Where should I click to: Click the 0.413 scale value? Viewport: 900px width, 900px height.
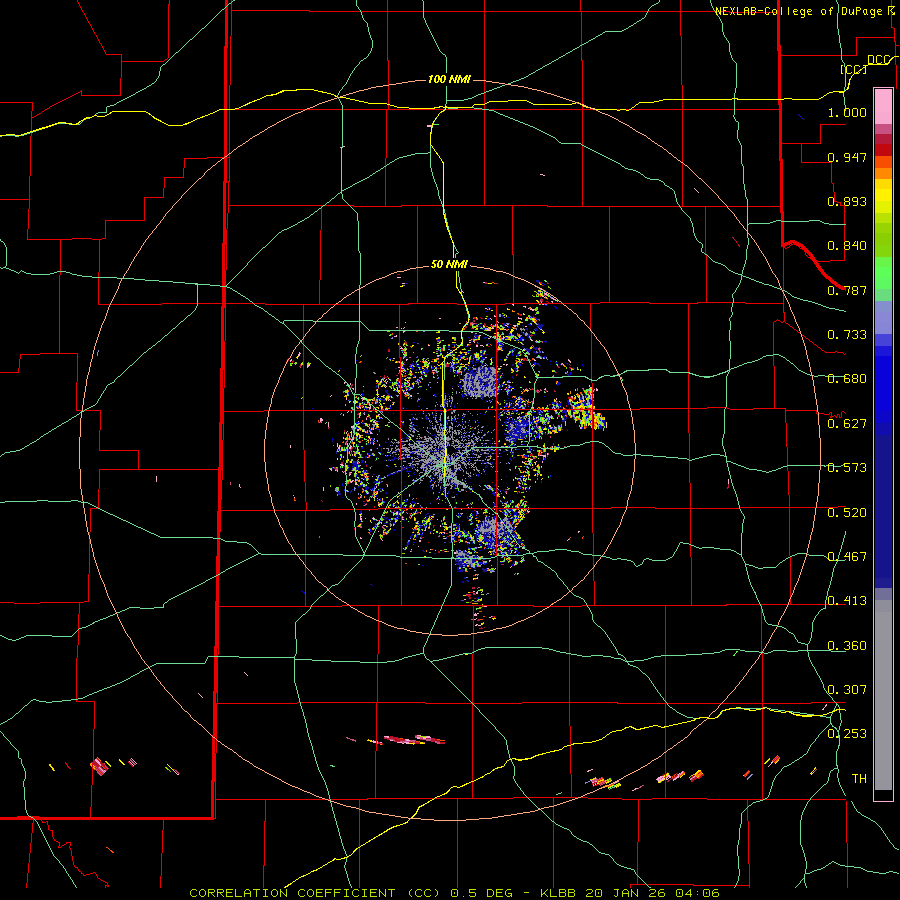click(x=847, y=601)
